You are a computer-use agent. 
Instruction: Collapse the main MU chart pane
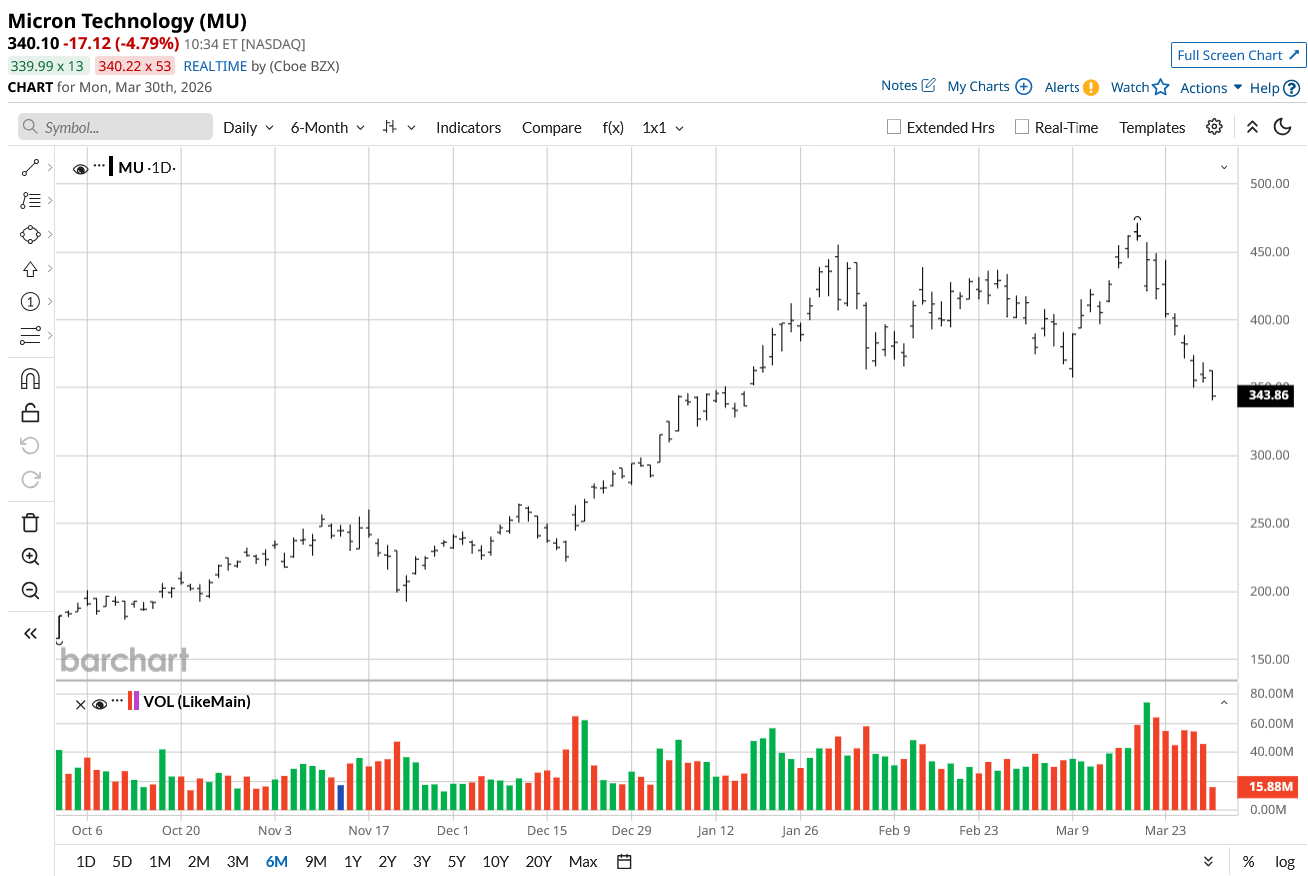[1223, 167]
